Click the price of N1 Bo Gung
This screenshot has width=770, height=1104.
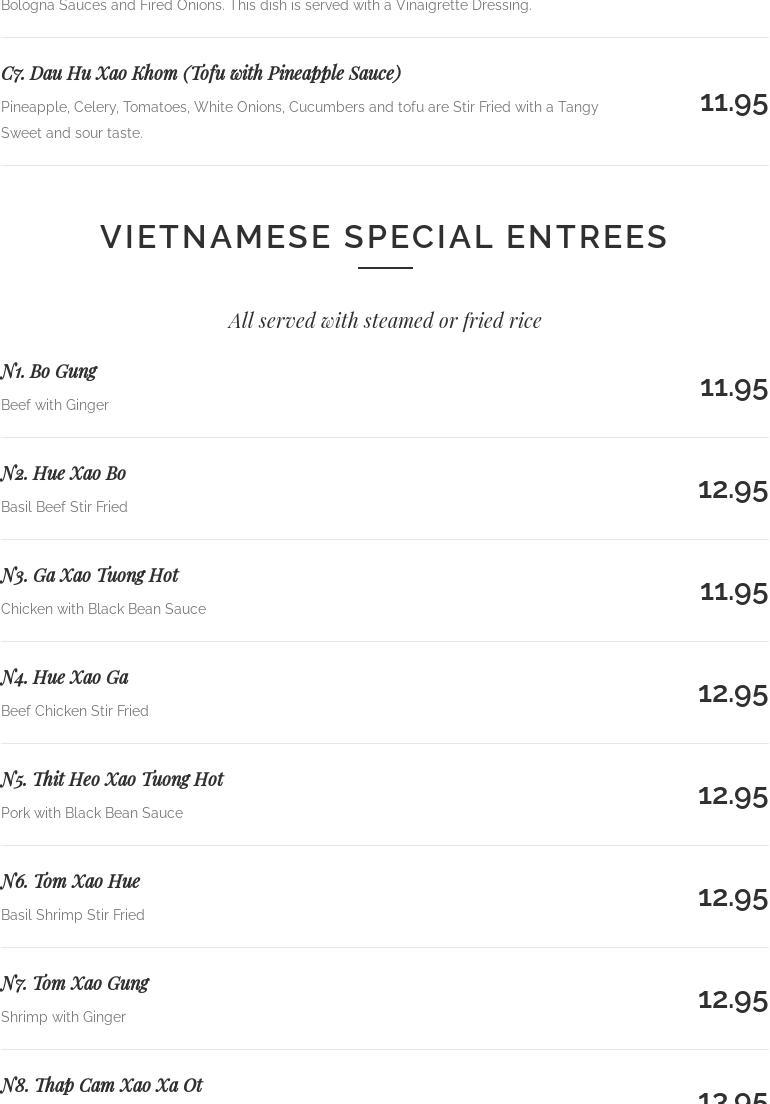tap(733, 386)
